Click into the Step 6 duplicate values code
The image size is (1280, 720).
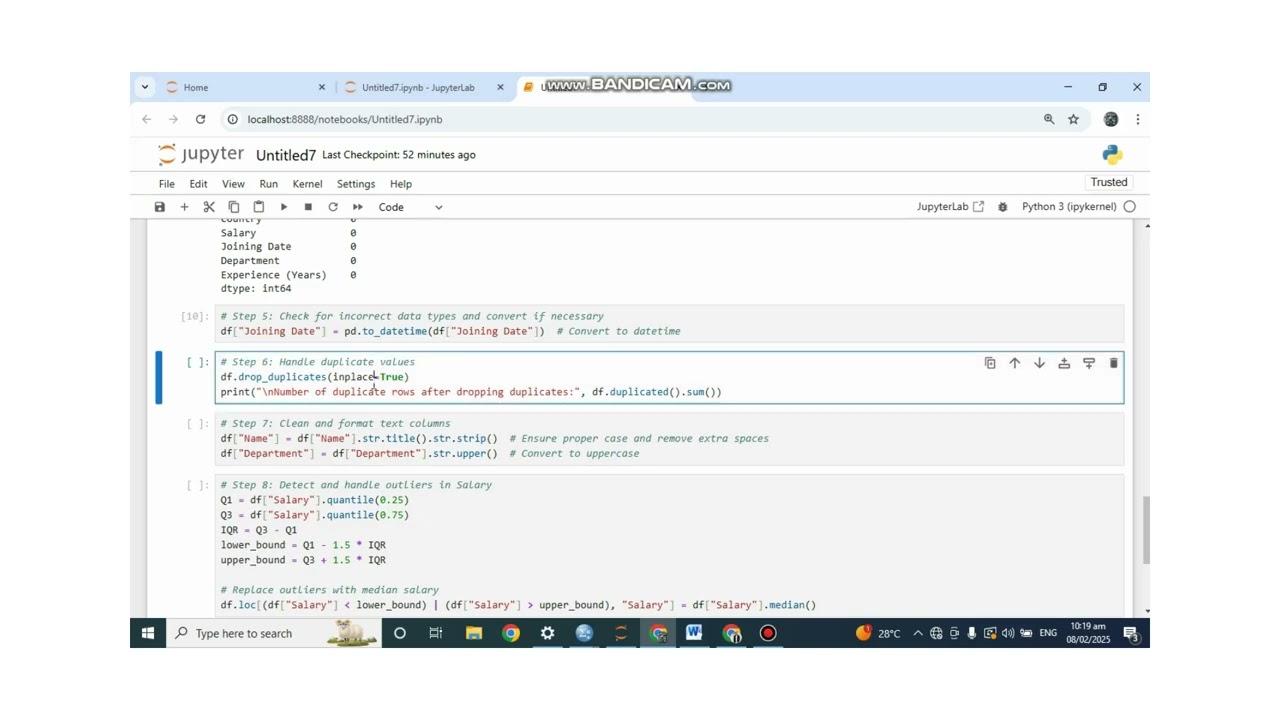click(x=669, y=377)
